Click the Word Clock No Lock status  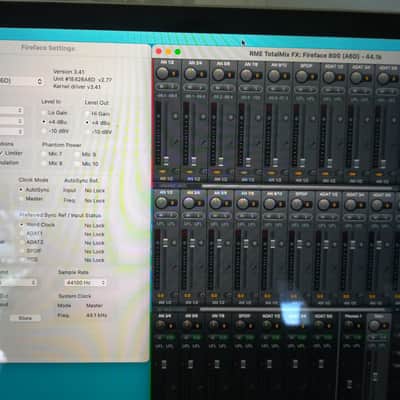pyautogui.click(x=94, y=226)
